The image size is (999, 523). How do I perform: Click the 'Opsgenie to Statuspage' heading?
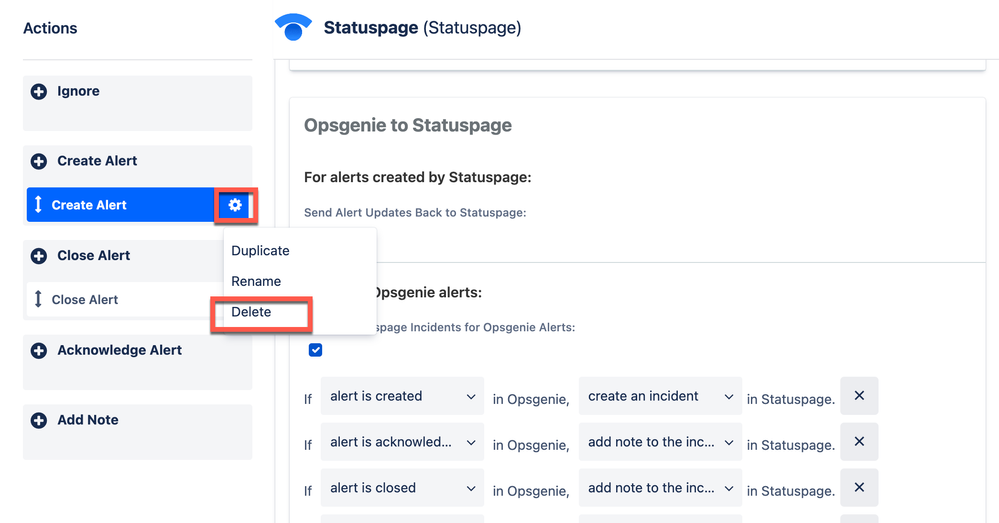pyautogui.click(x=408, y=125)
